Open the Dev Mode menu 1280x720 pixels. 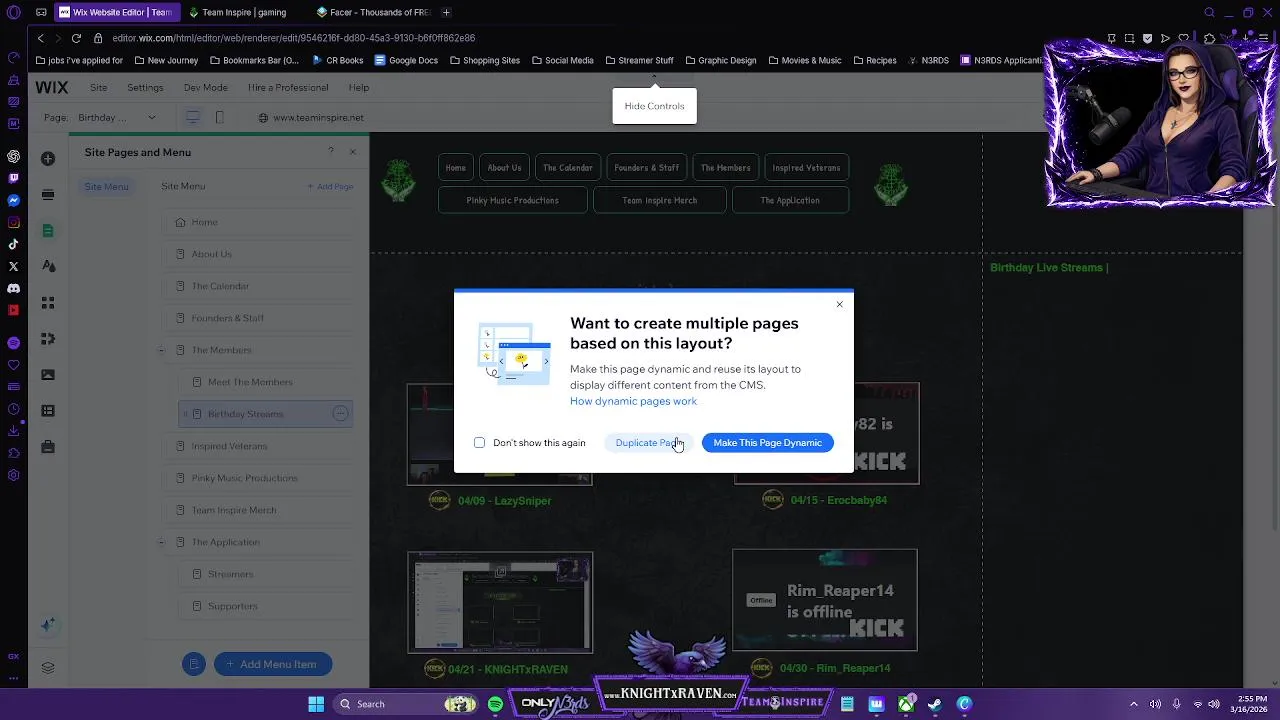pyautogui.click(x=205, y=87)
